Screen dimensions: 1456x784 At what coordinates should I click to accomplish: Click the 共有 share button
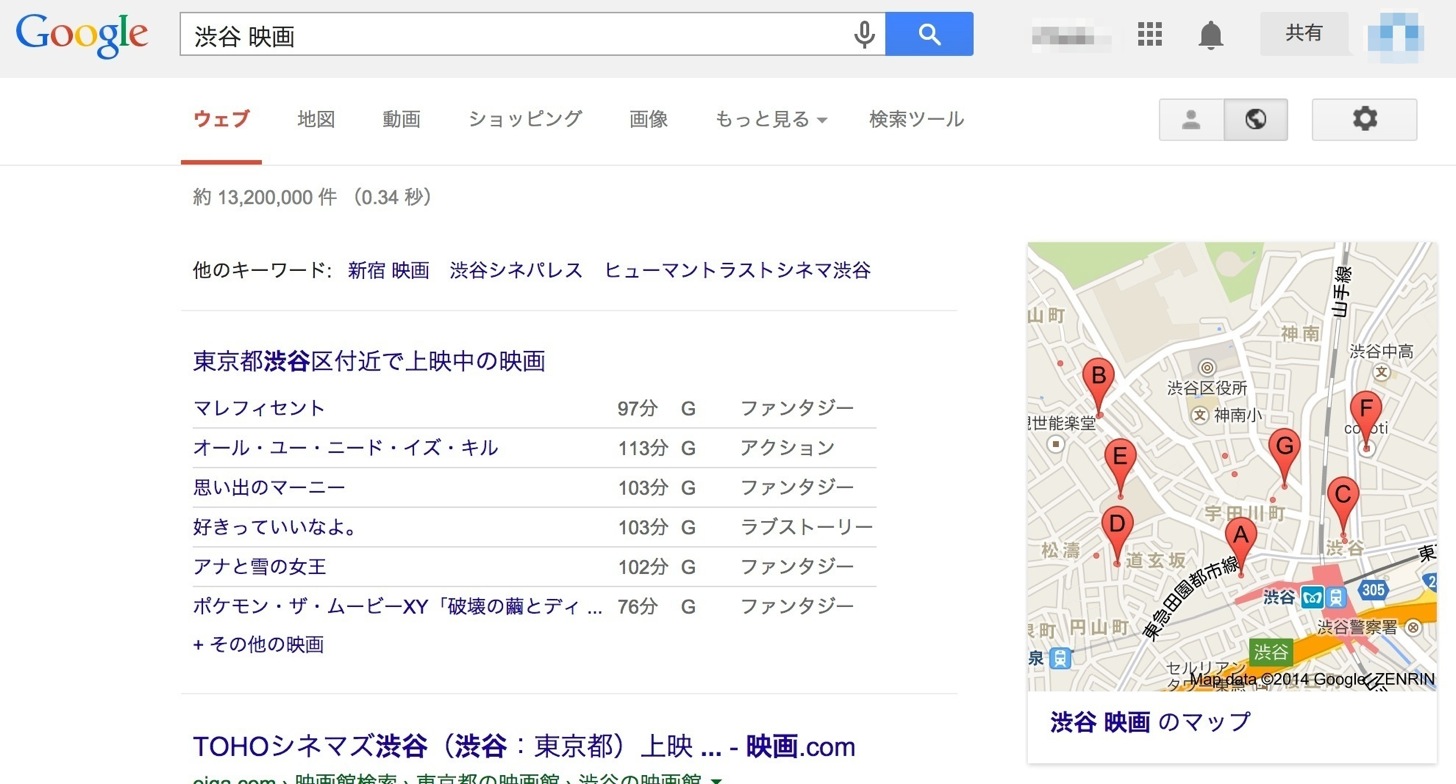coord(1304,33)
